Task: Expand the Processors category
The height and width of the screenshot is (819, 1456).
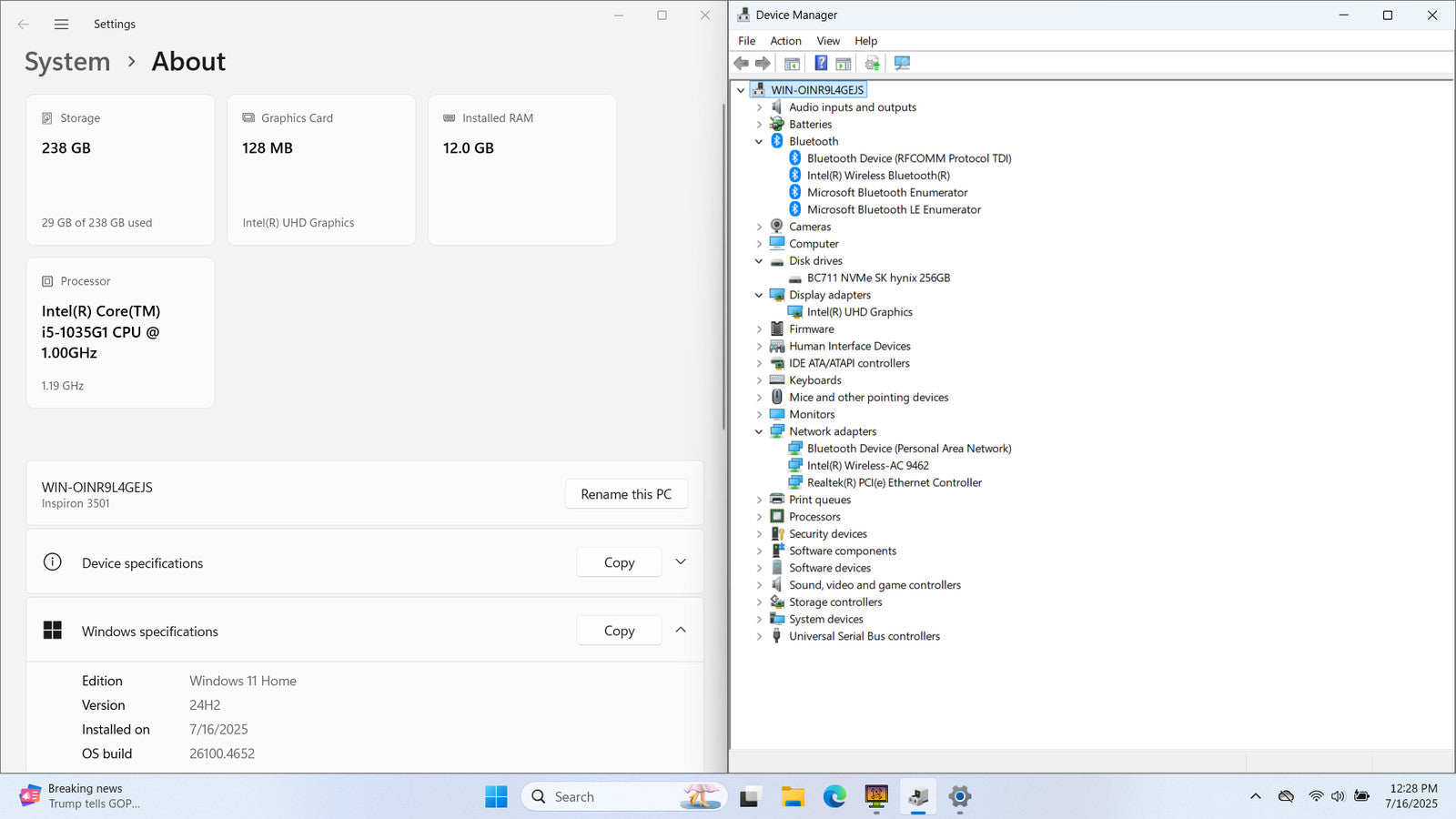Action: tap(759, 517)
